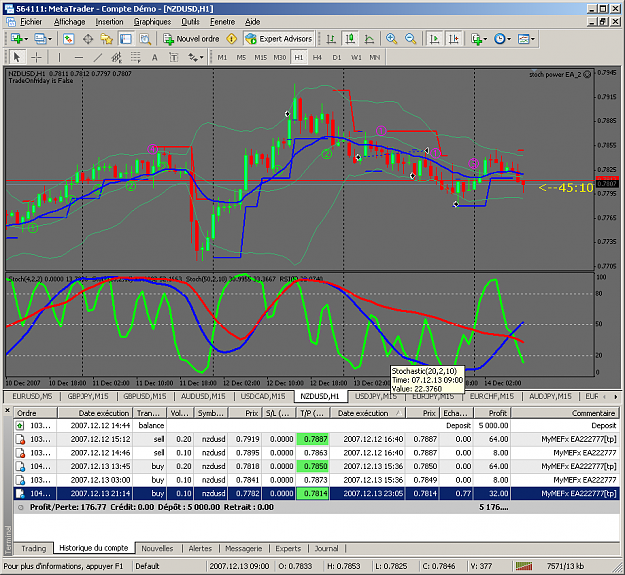Switch timeframe to M15
625x575 pixels.
point(260,57)
